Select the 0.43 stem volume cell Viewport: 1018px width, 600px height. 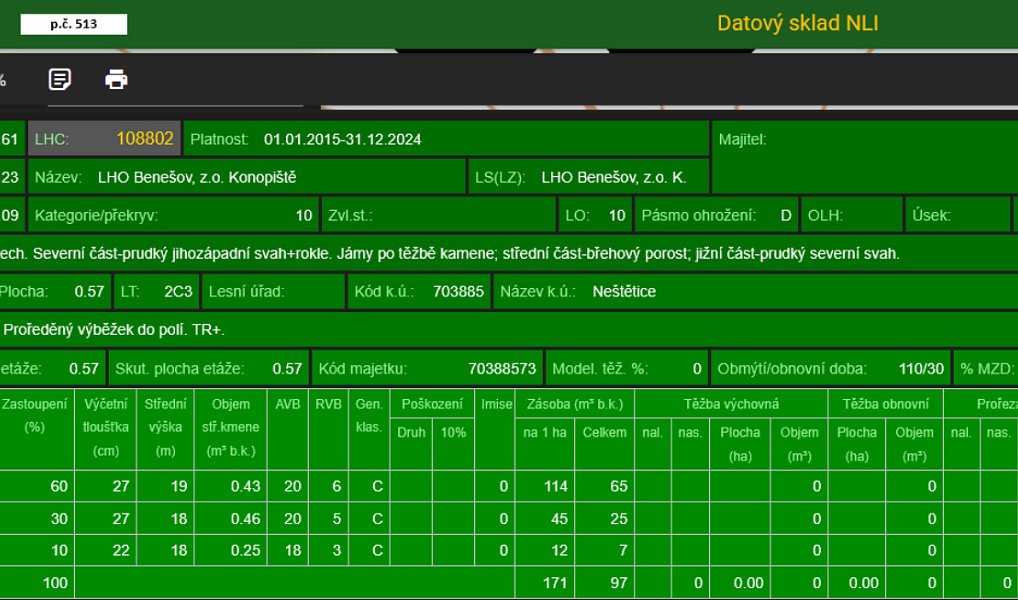(x=230, y=486)
